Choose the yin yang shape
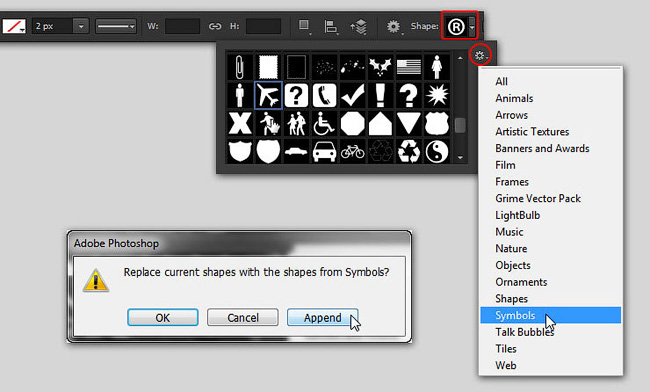Viewport: 650px width, 392px height. tap(437, 151)
